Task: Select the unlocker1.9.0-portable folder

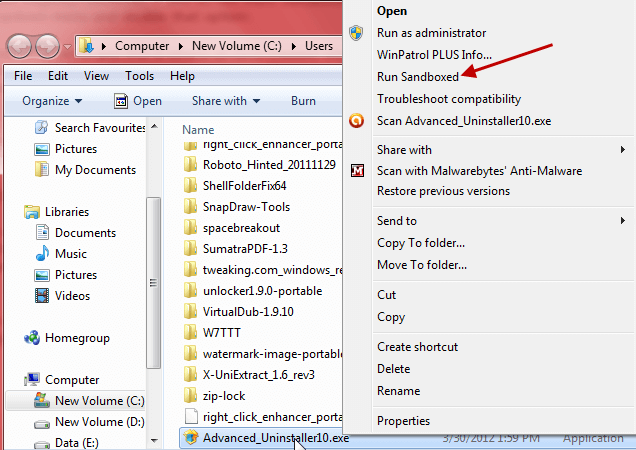Action: point(262,291)
